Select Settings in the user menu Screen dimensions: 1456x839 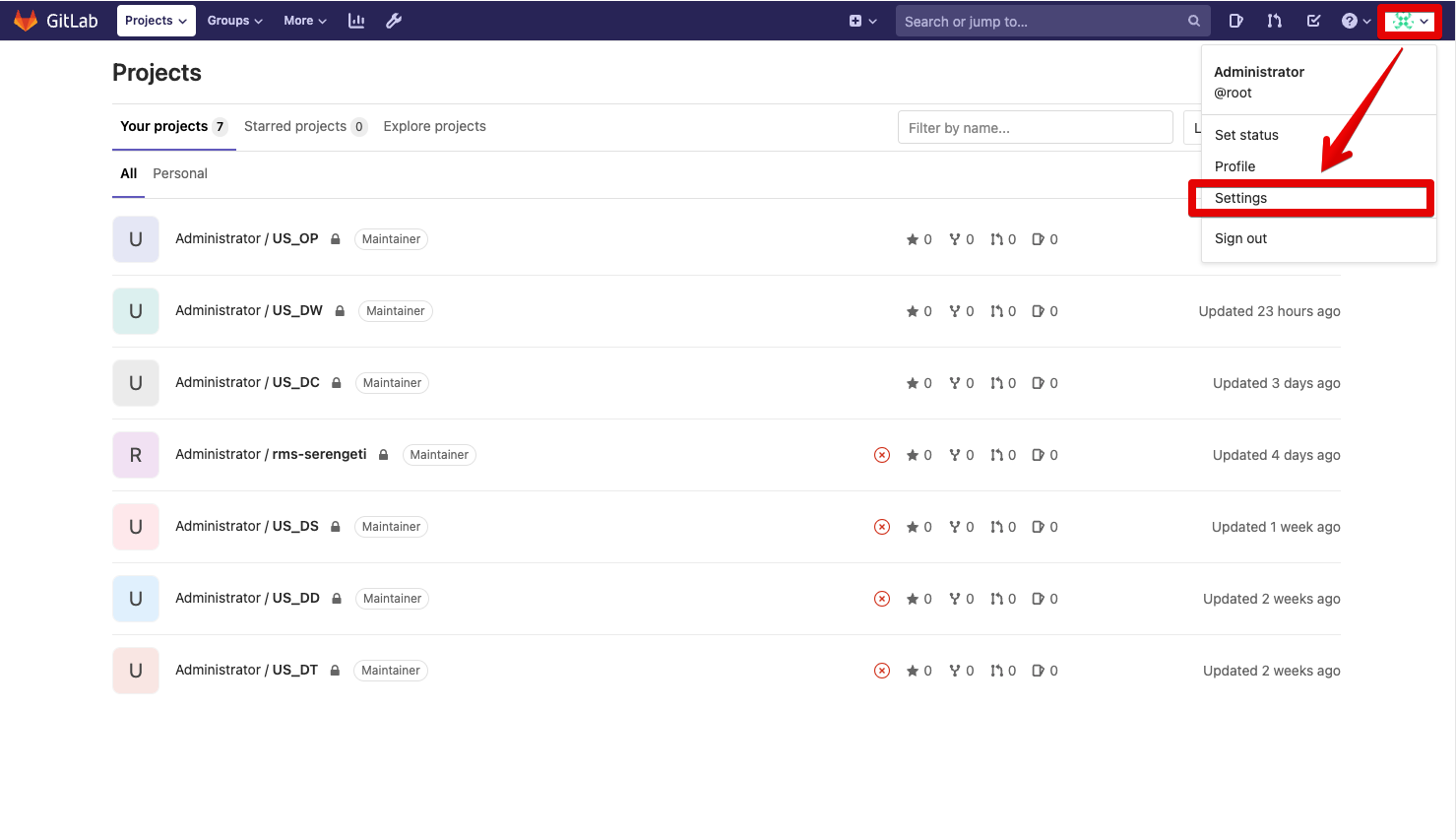tap(1240, 198)
